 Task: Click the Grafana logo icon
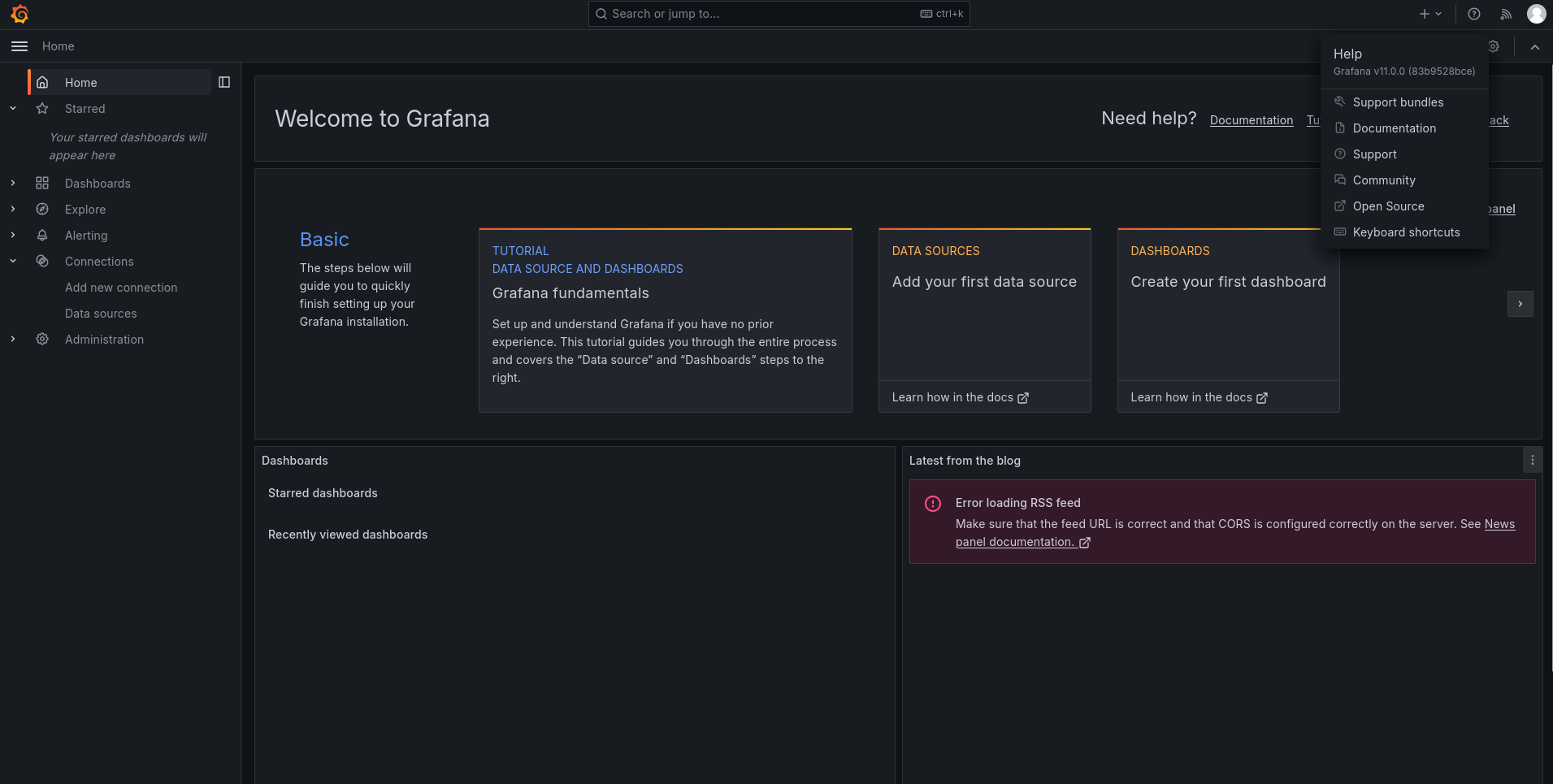click(x=20, y=14)
